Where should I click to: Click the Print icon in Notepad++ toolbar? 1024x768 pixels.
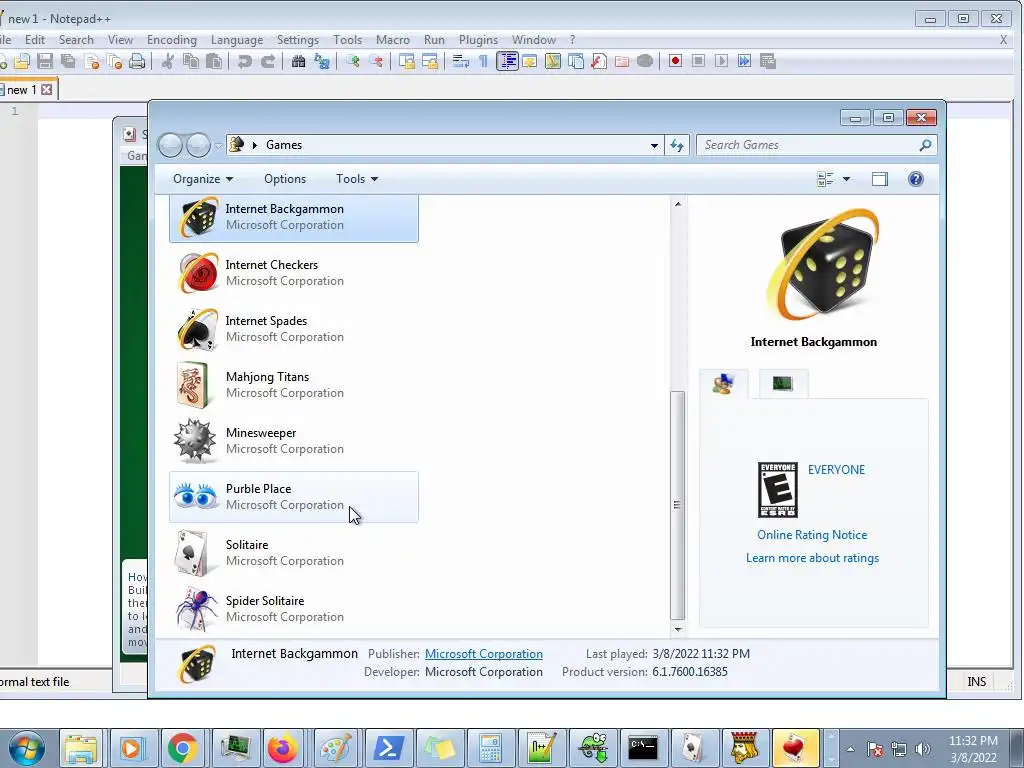136,61
